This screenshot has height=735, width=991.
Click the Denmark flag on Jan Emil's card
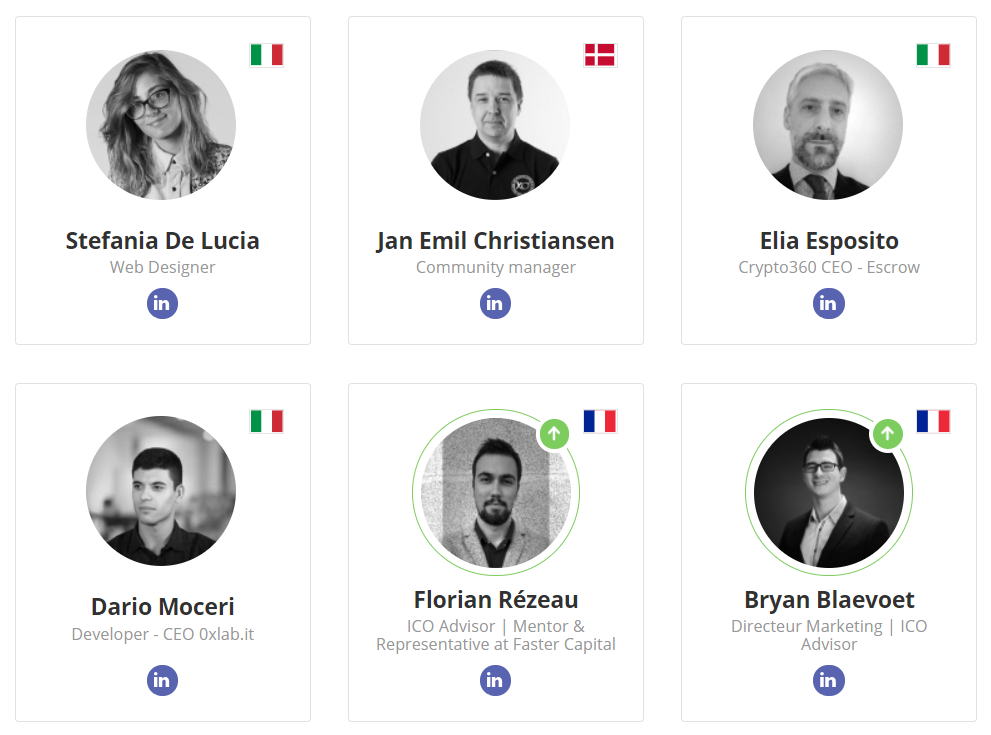[600, 55]
